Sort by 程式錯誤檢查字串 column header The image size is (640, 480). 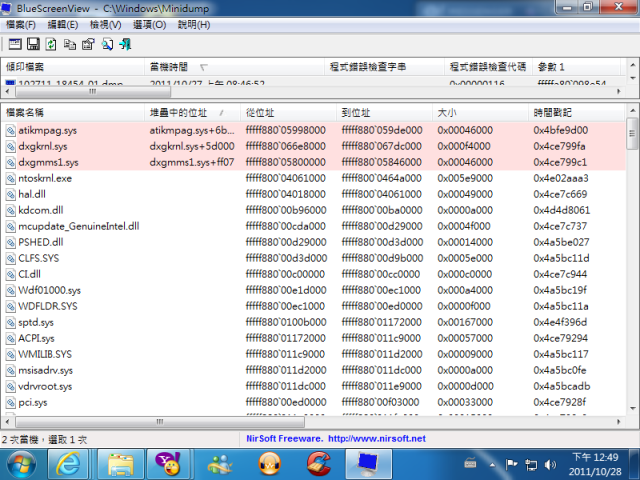pyautogui.click(x=384, y=67)
